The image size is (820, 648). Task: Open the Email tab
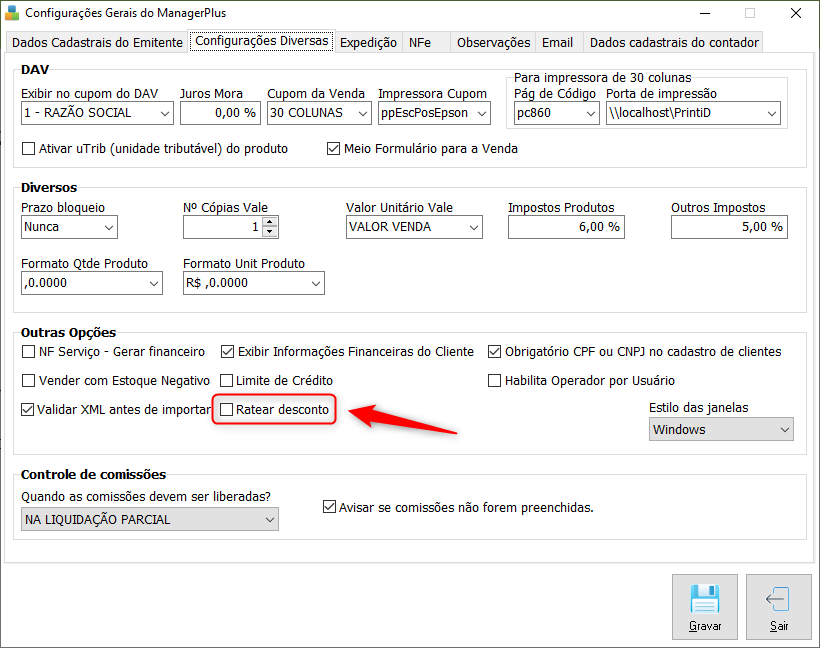557,42
